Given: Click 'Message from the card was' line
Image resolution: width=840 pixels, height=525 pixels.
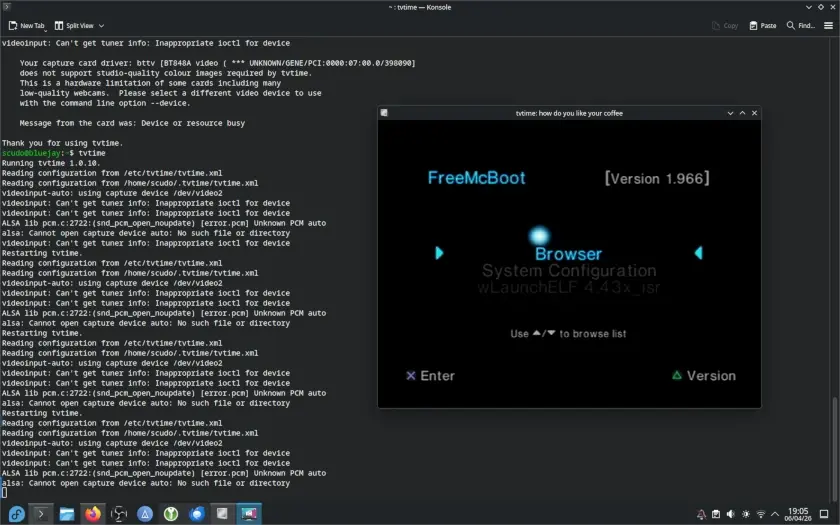Looking at the screenshot, I should coord(132,123).
